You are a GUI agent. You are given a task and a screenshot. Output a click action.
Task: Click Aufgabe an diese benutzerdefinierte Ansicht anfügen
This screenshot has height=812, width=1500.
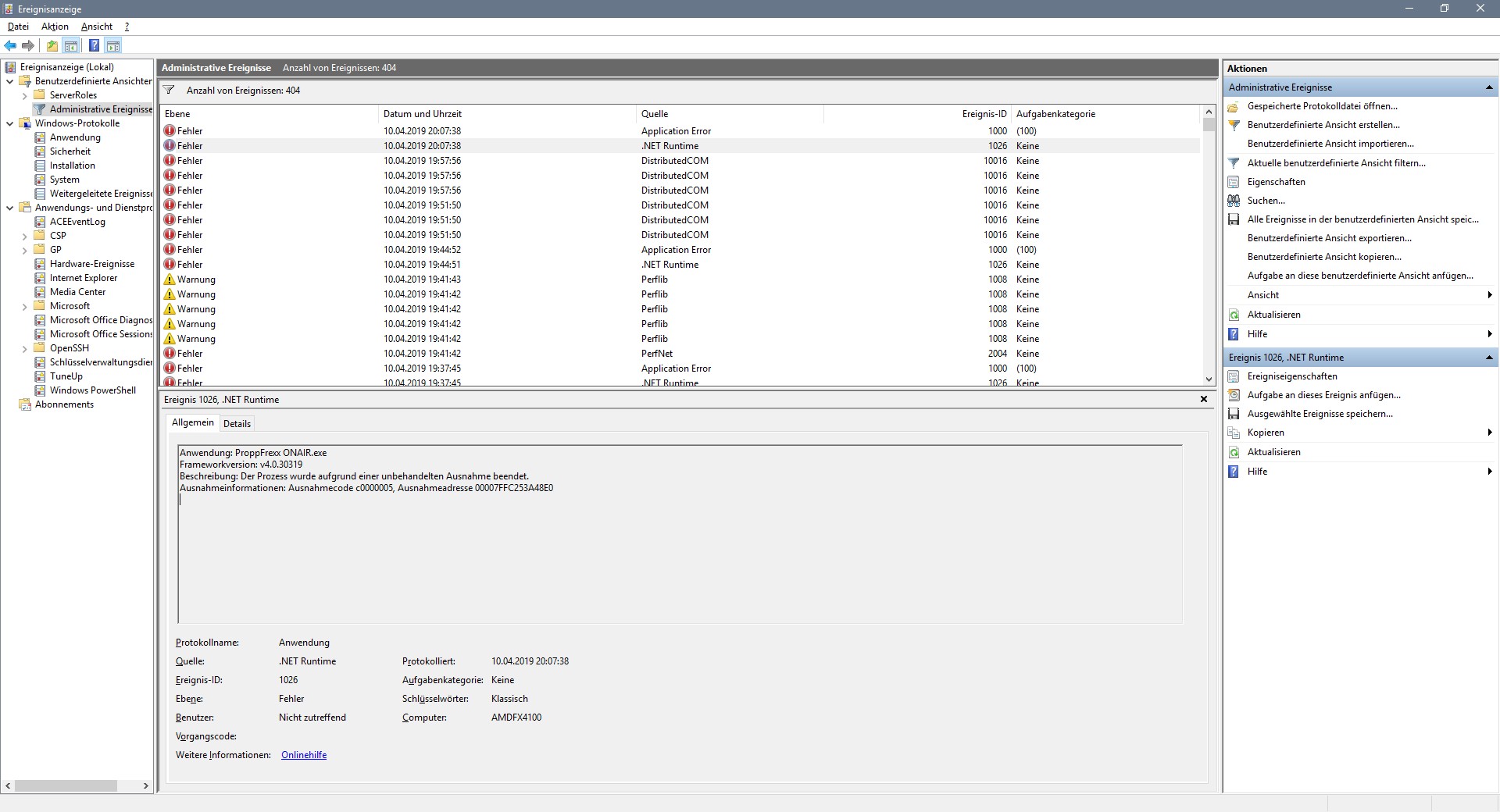click(1360, 276)
